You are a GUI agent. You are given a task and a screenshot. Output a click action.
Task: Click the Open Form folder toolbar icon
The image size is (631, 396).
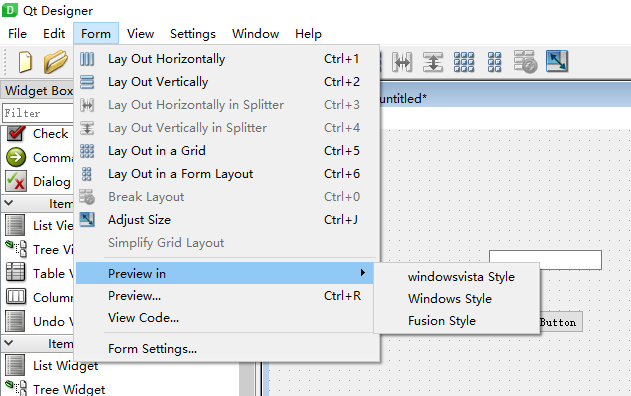pyautogui.click(x=56, y=62)
